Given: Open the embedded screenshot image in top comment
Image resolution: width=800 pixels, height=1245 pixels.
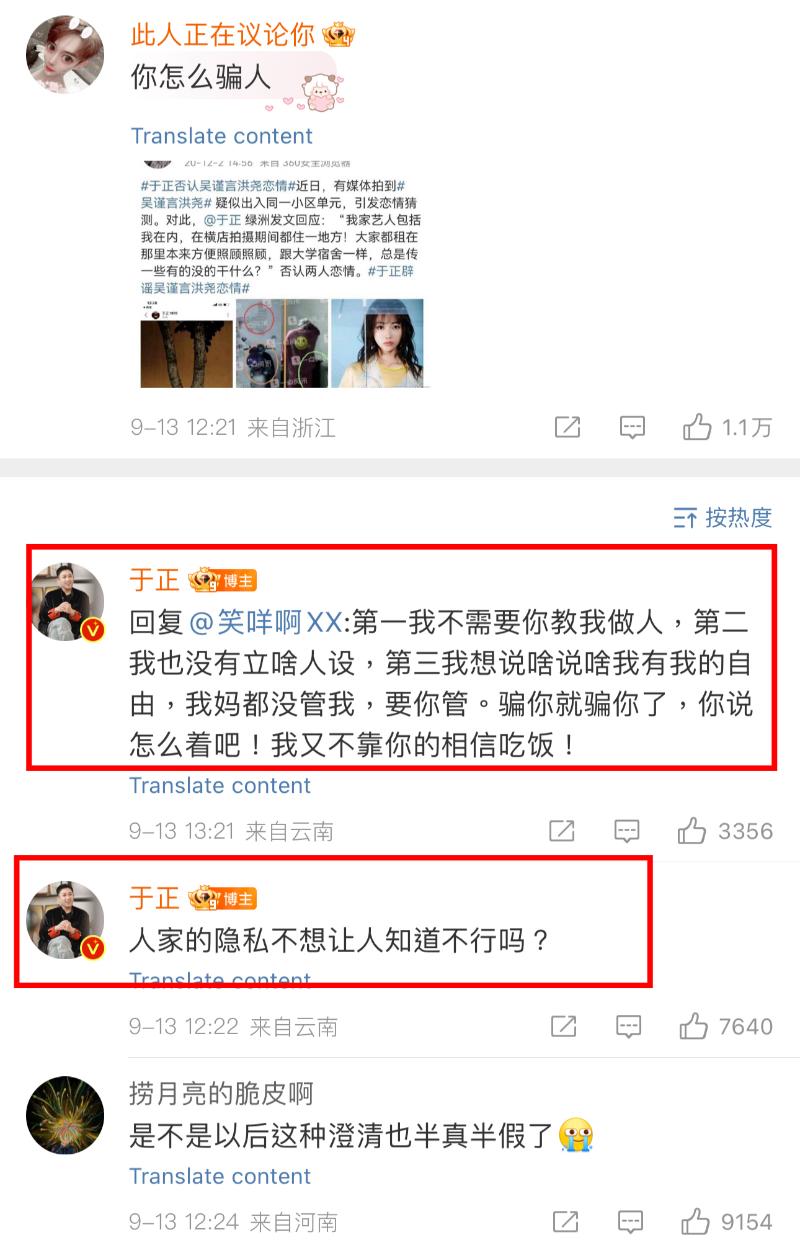Looking at the screenshot, I should [x=285, y=273].
